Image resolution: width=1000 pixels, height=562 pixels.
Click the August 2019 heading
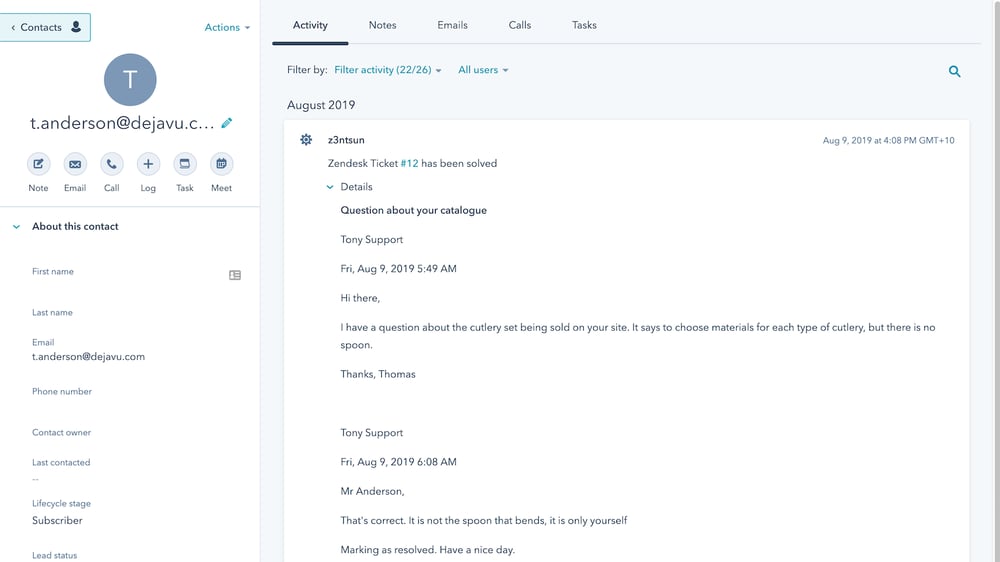321,105
